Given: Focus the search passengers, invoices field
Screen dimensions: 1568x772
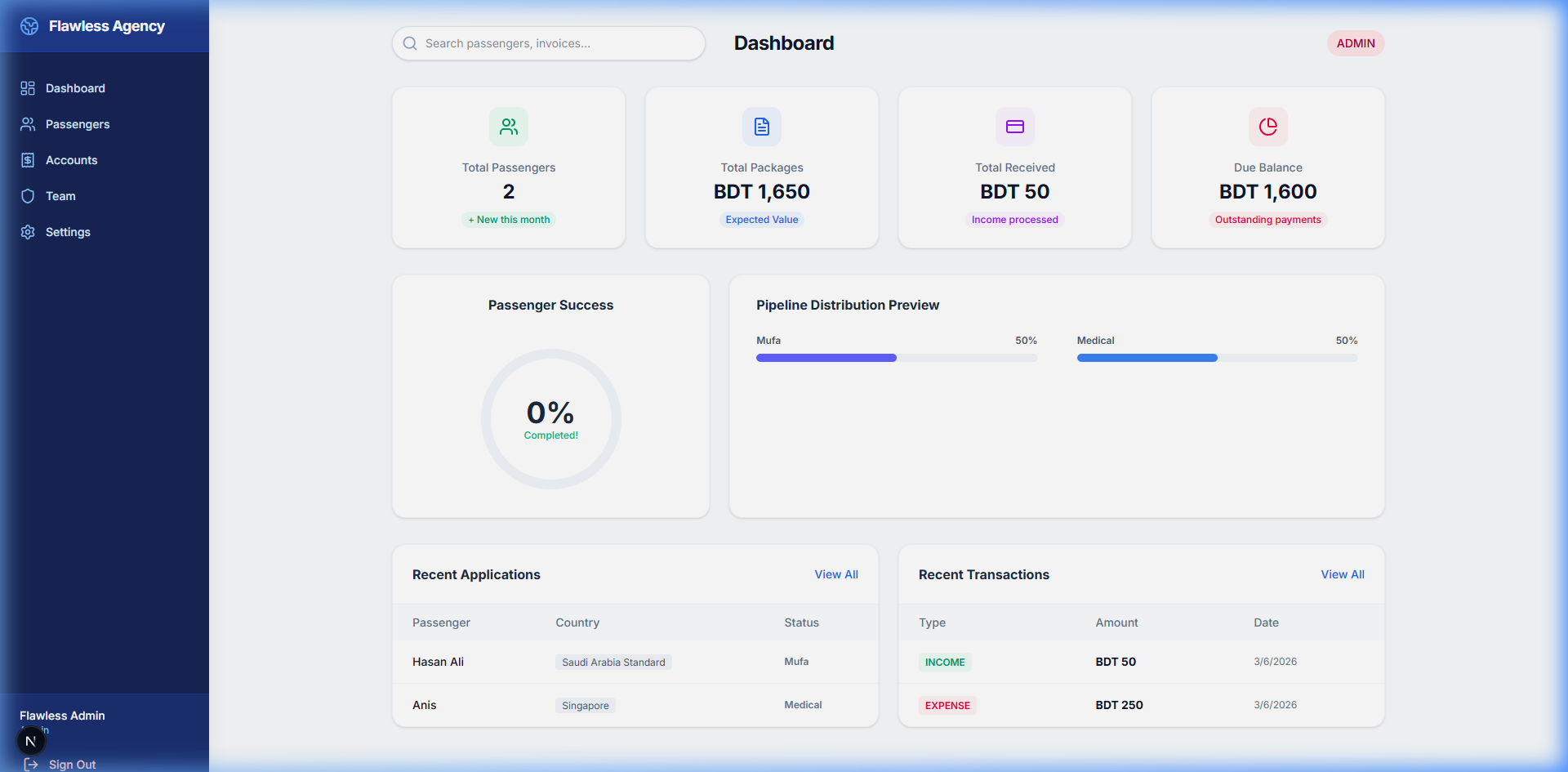Looking at the screenshot, I should point(559,43).
